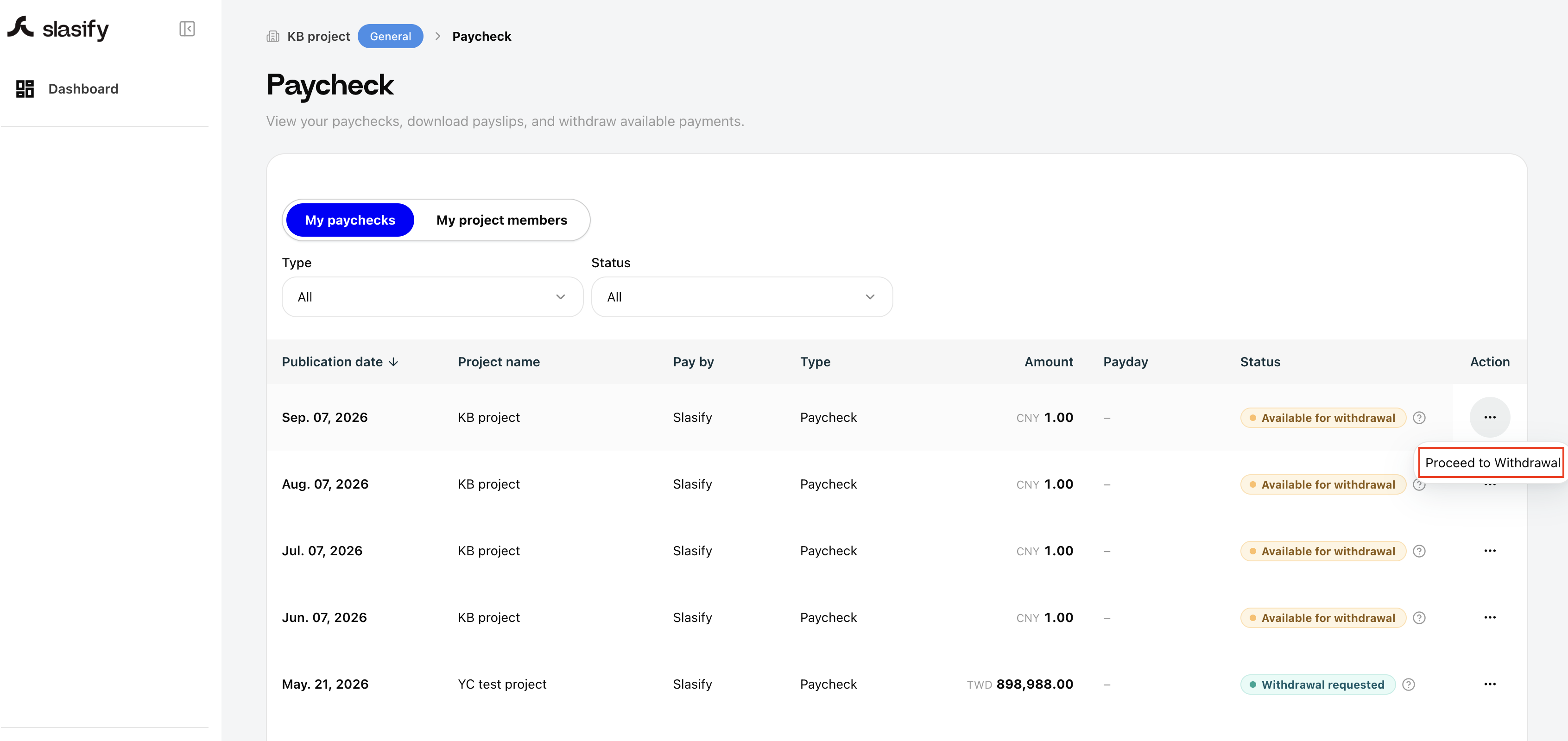Click help icon beside Sep. 07 status
Image resolution: width=1568 pixels, height=741 pixels.
pyautogui.click(x=1419, y=417)
